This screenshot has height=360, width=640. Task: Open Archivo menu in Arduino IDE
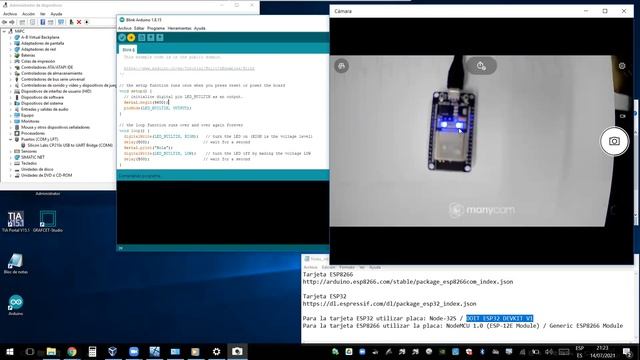pyautogui.click(x=124, y=28)
